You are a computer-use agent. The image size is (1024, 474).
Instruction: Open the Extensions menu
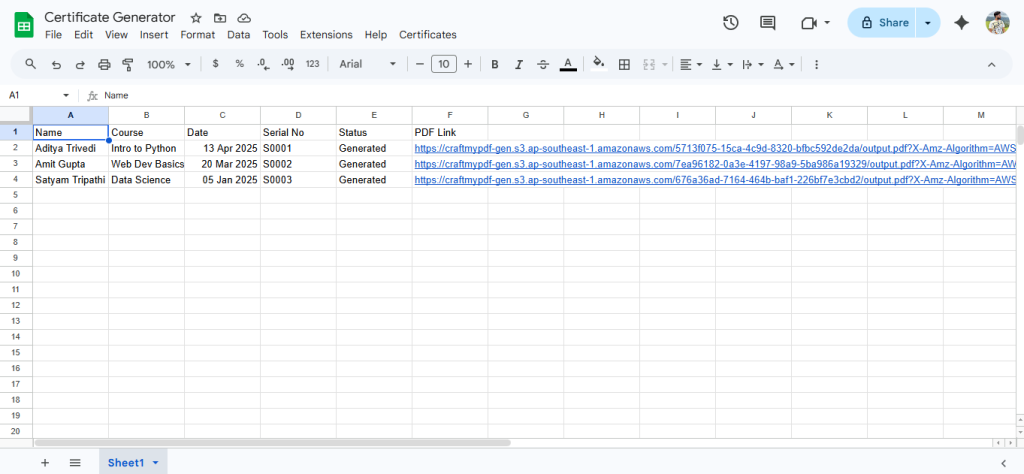click(x=326, y=35)
